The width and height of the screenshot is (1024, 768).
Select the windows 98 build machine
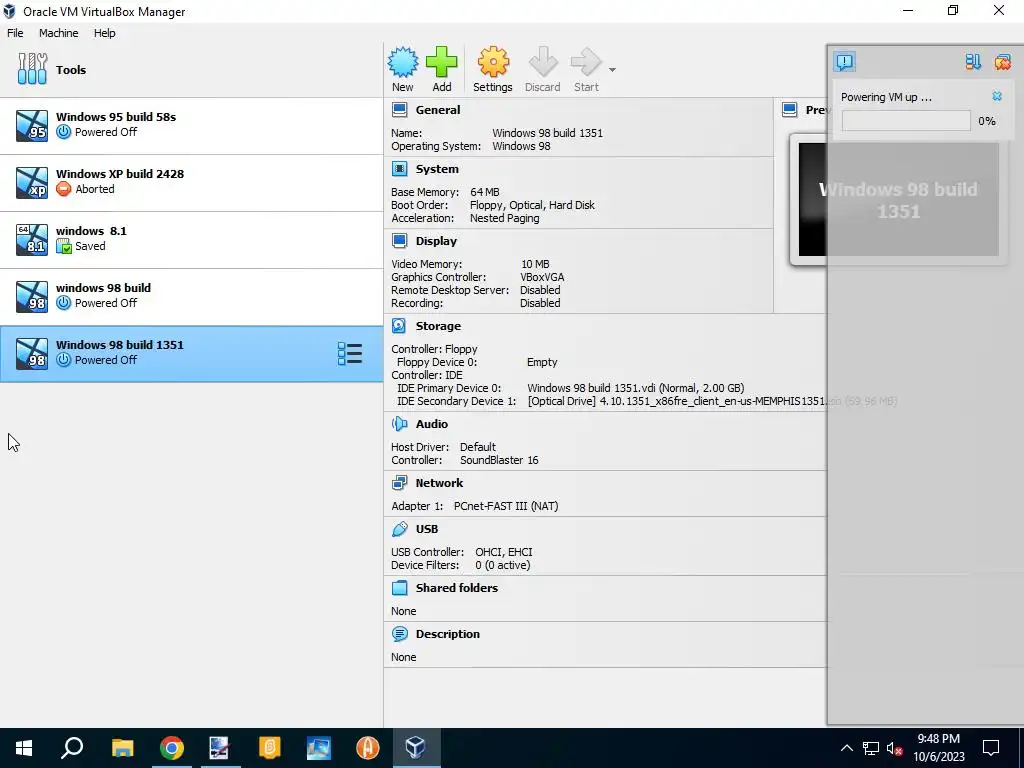coord(191,296)
